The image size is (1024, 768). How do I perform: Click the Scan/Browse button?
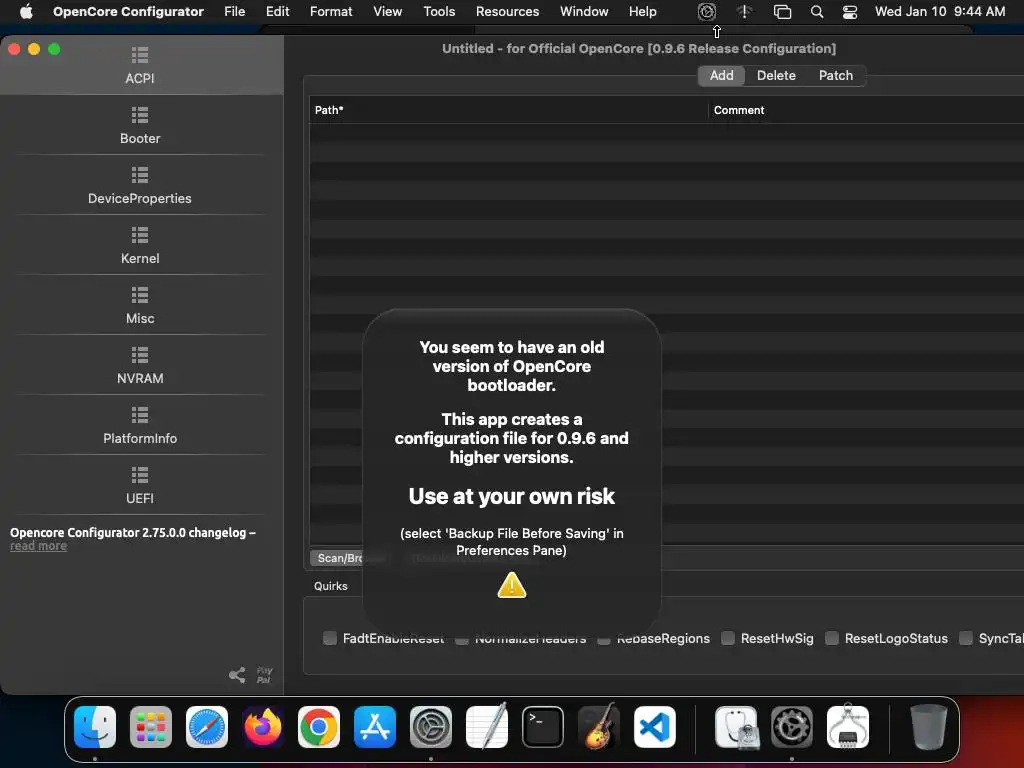351,558
